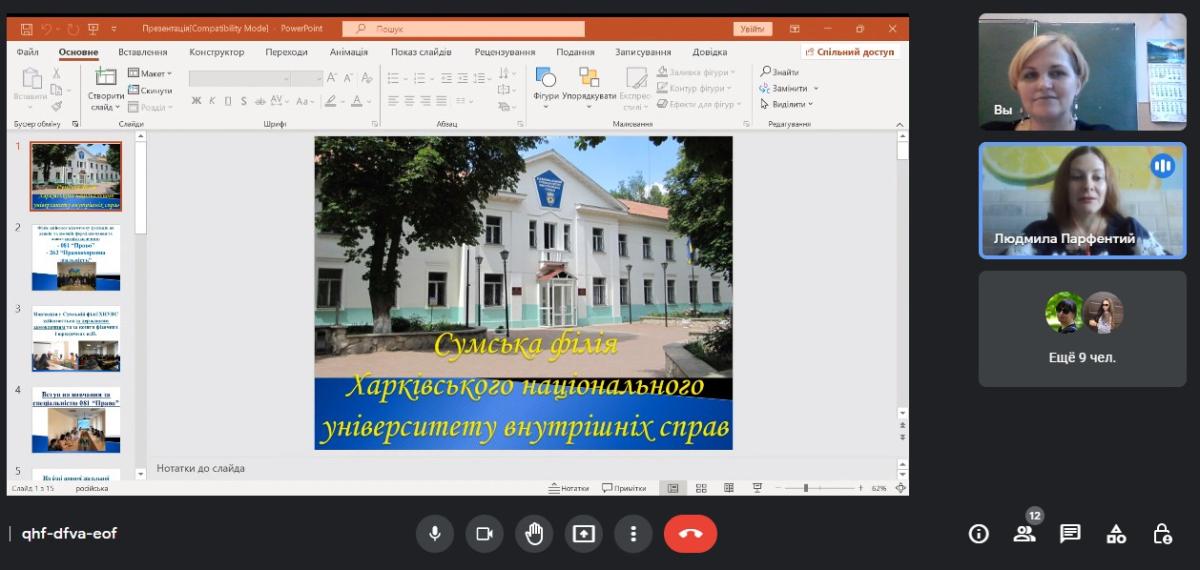Select slide 2 thumbnail

[76, 258]
